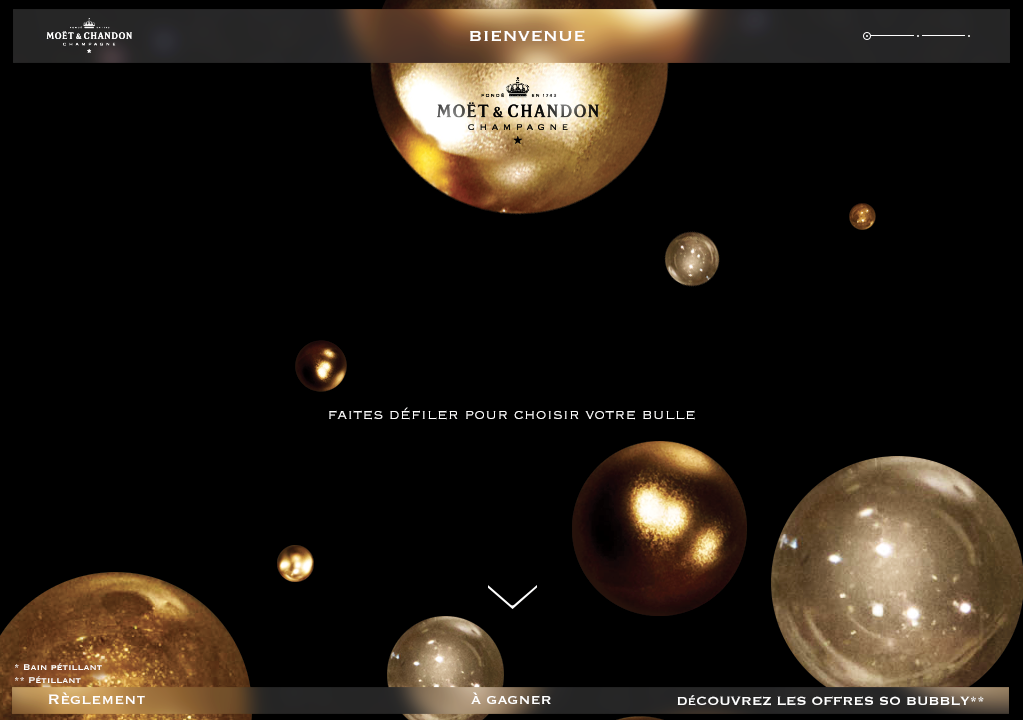Screen dimensions: 1023x720
Task: Select the first circled step in progress indicator
Action: tap(866, 36)
